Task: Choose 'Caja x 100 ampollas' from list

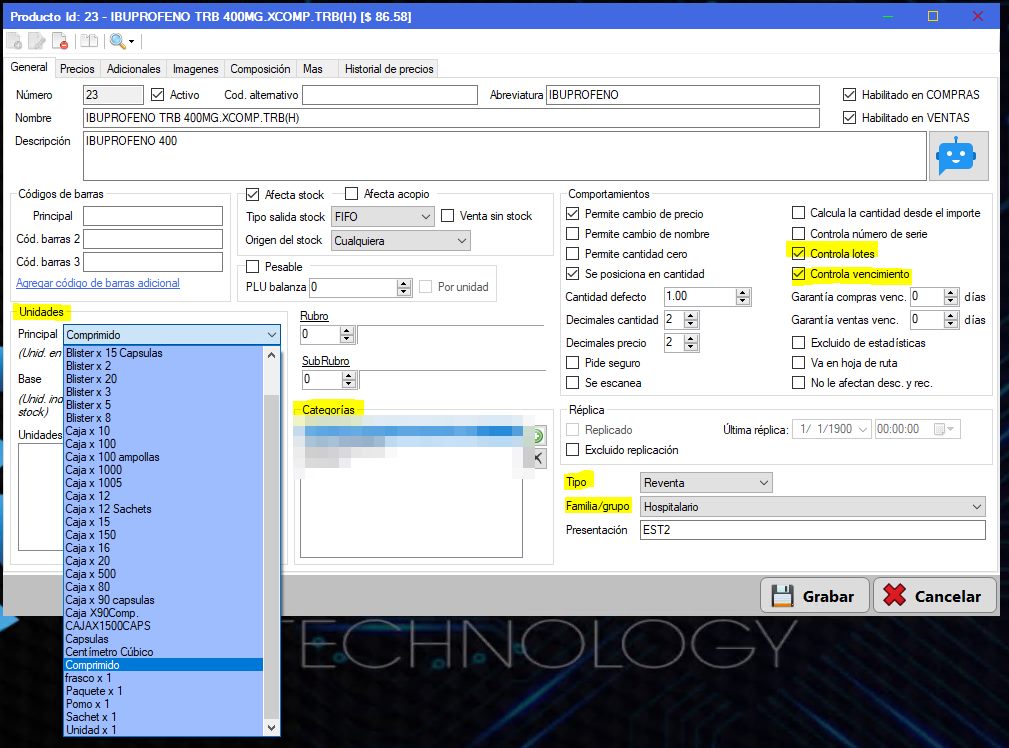Action: [163, 457]
